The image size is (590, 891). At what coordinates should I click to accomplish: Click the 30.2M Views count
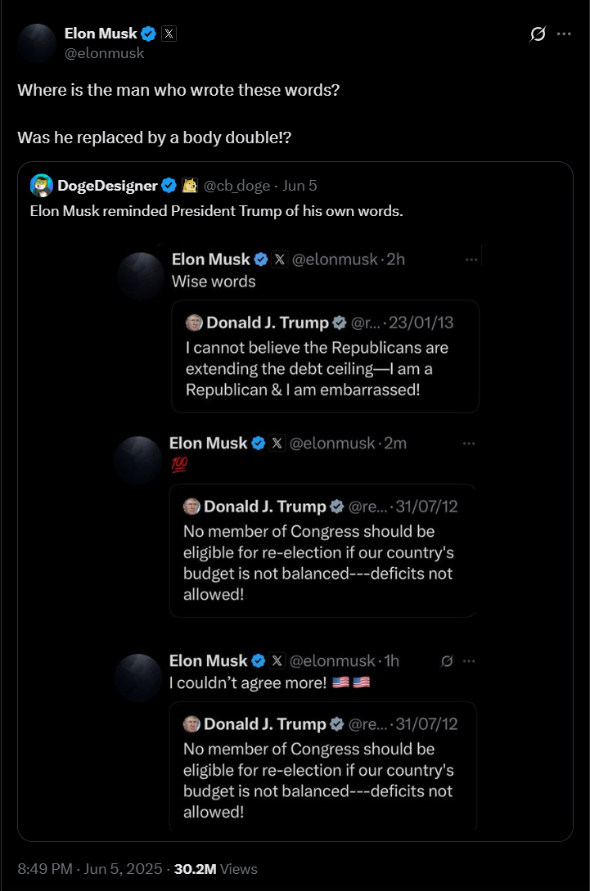(218, 869)
